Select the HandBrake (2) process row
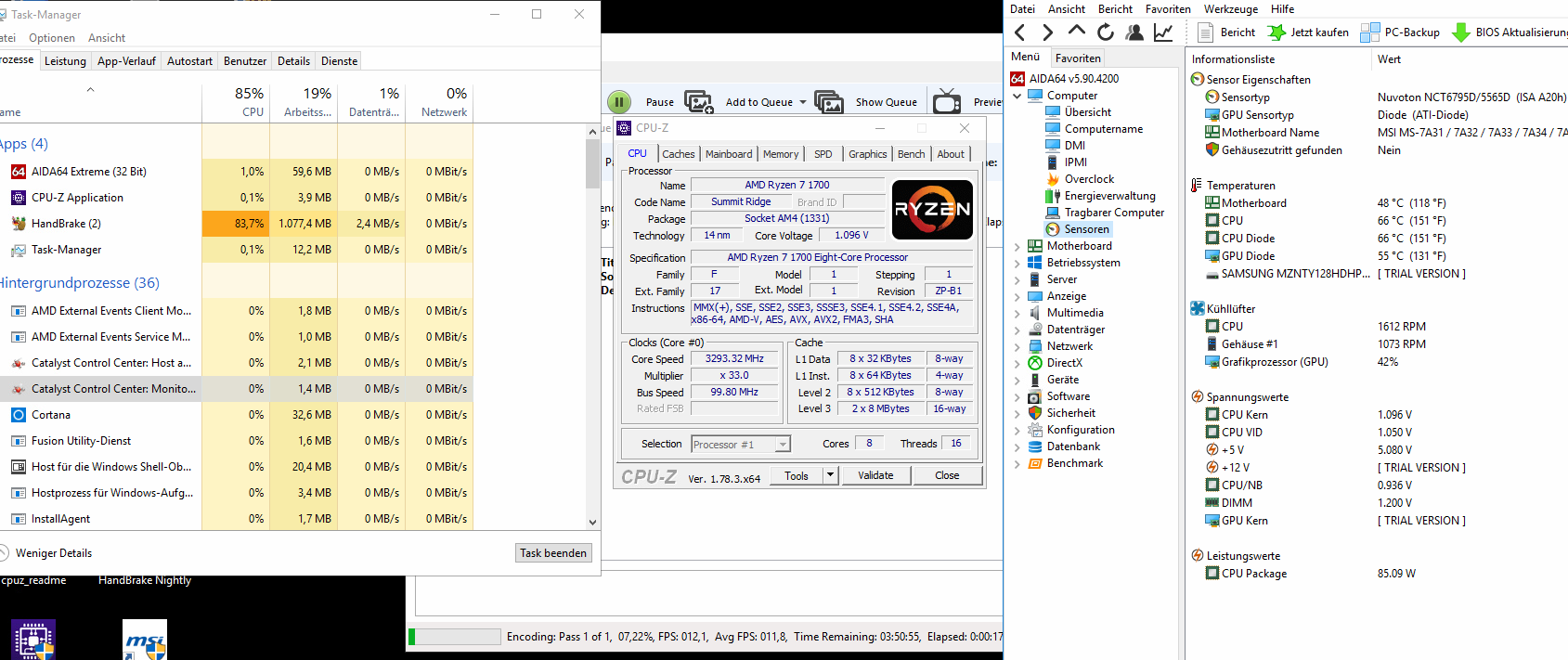1568x660 pixels. coord(237,224)
